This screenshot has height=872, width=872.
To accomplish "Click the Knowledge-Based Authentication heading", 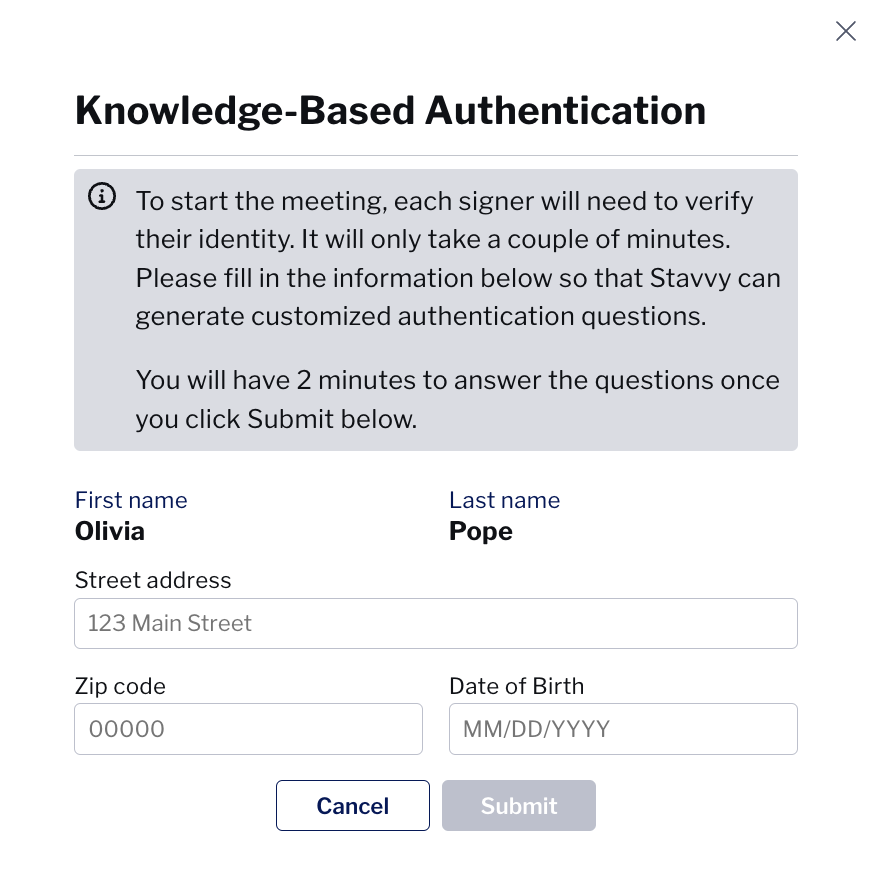I will click(390, 111).
